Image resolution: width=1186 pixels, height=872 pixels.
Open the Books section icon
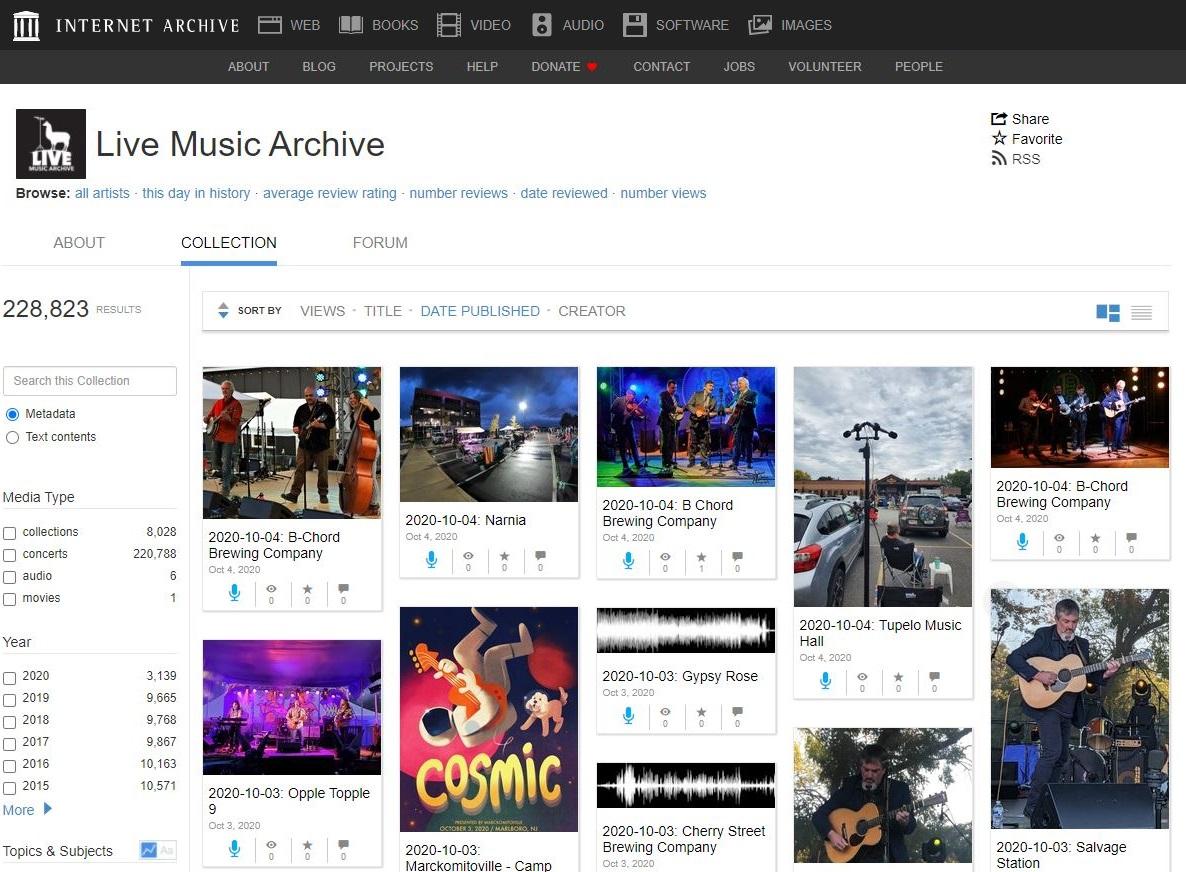[351, 25]
